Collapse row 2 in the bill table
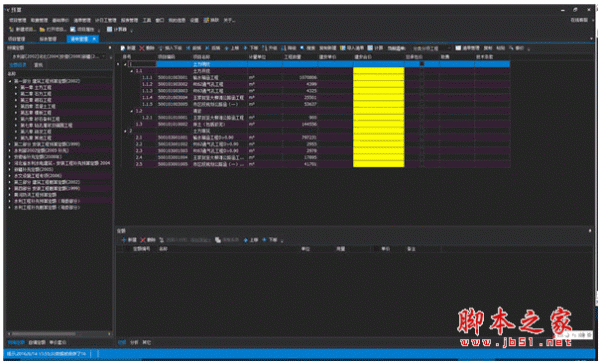This screenshot has width=600, height=363. tap(125, 131)
